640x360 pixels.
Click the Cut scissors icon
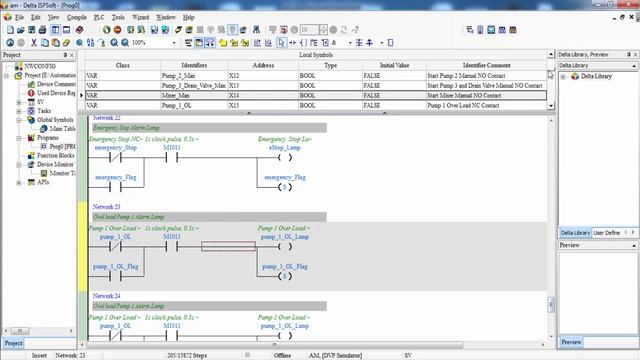click(34, 42)
